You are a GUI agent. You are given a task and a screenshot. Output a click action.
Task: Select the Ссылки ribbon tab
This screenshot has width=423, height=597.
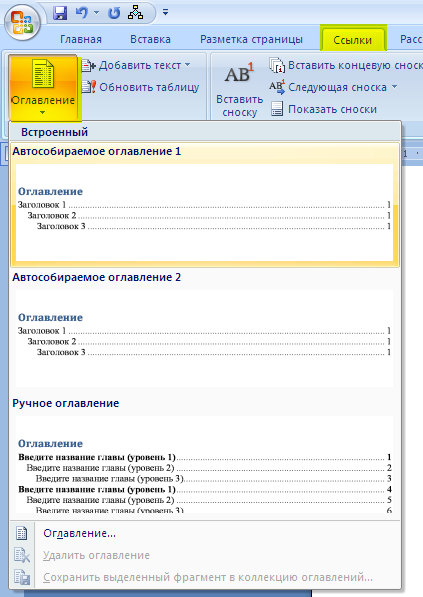pos(353,39)
